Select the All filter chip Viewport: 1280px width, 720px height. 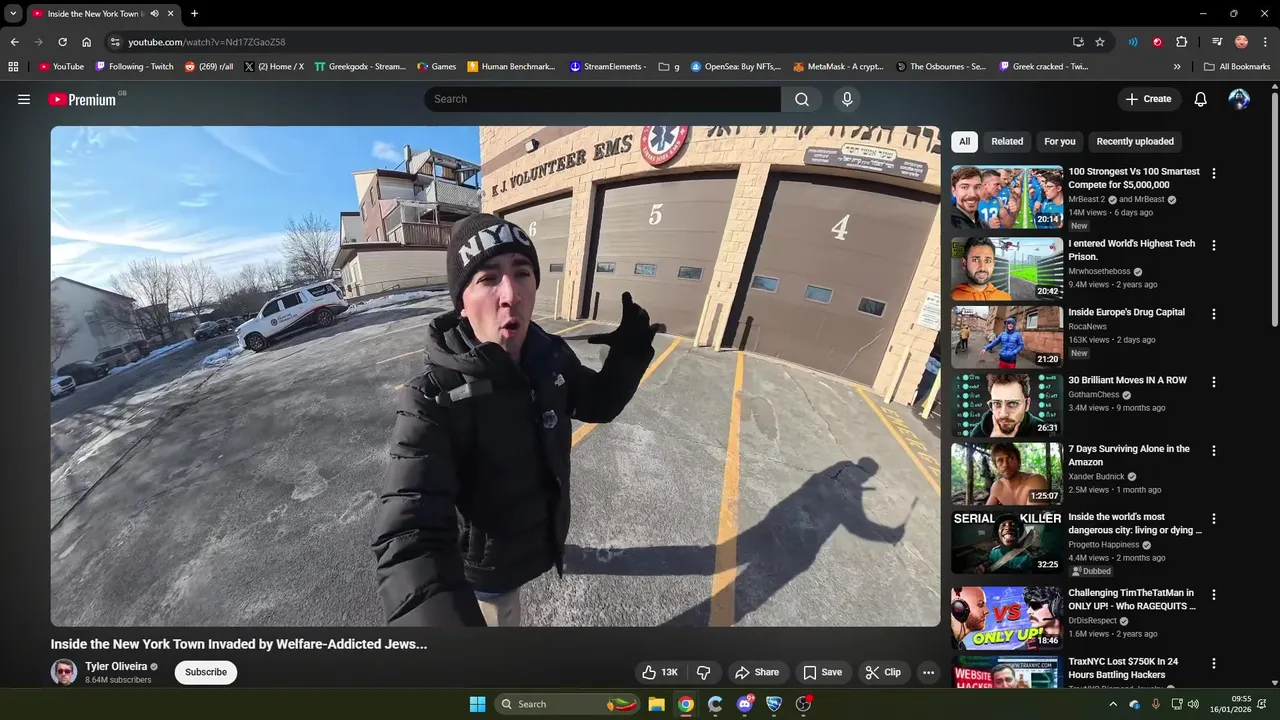(964, 141)
